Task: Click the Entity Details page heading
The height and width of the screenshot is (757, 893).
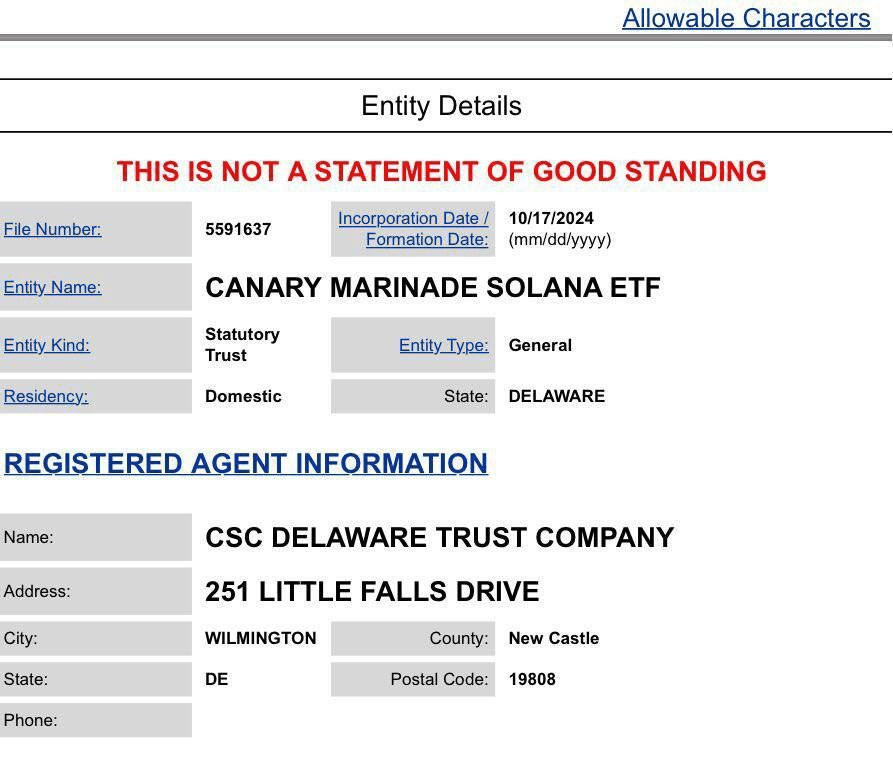Action: coord(441,106)
